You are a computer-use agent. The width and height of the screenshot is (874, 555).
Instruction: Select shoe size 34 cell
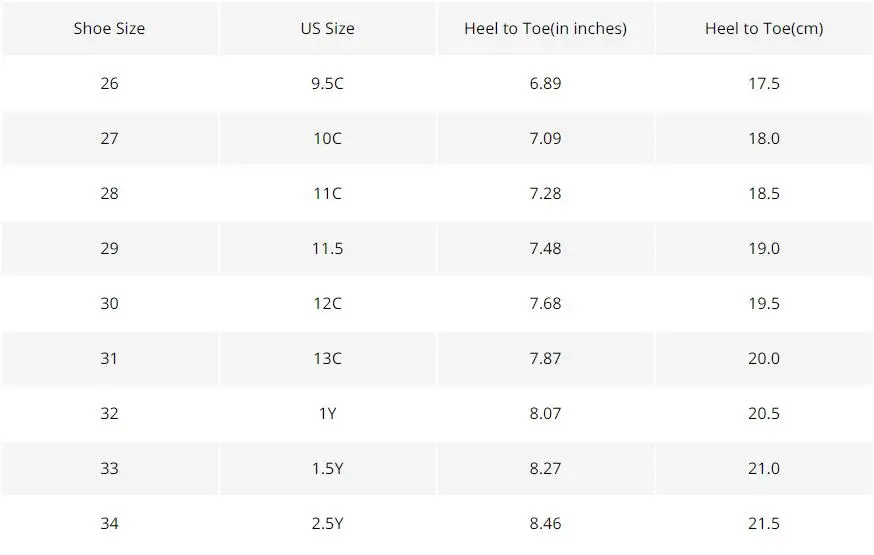pyautogui.click(x=109, y=523)
